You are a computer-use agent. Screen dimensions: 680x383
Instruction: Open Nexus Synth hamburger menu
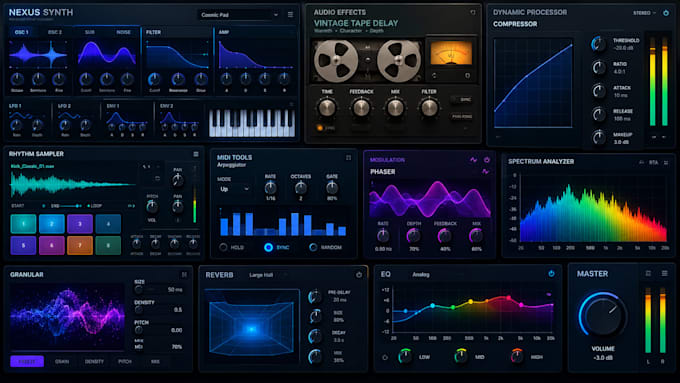click(x=290, y=15)
